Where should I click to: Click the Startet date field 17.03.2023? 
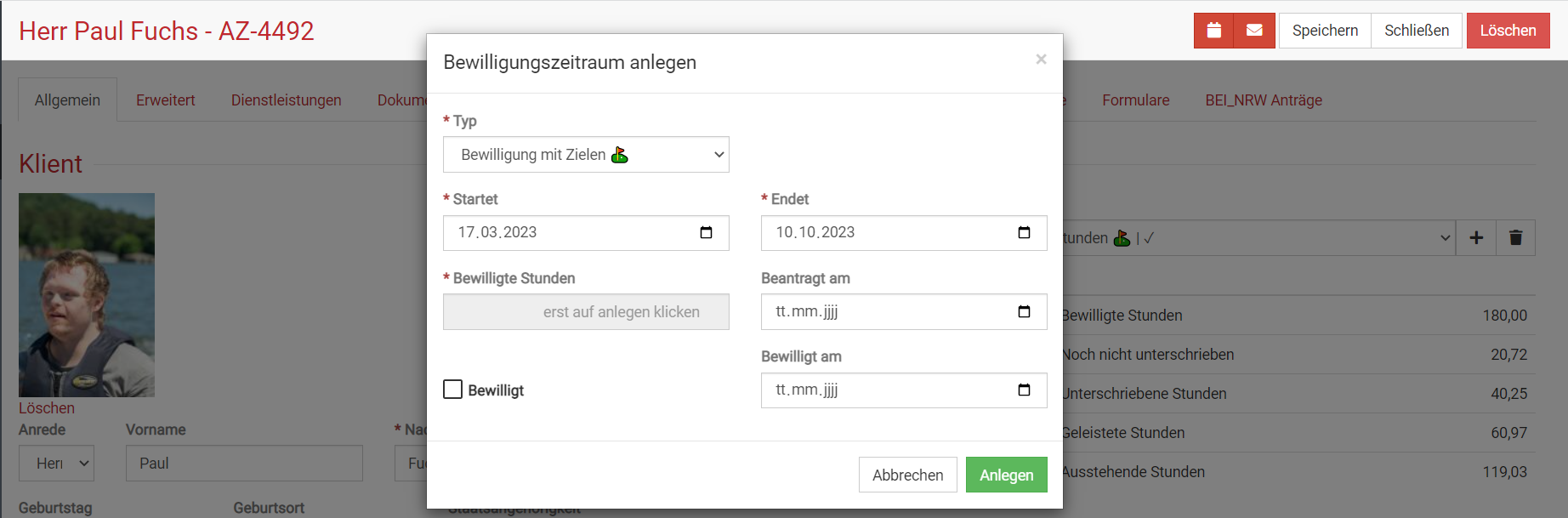pos(586,233)
